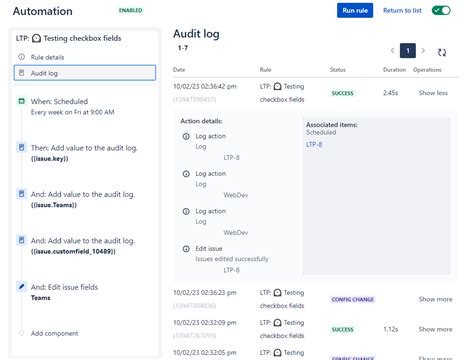Viewport: 474px width, 360px height.
Task: Click the first WebDev log value
Action: point(236,195)
